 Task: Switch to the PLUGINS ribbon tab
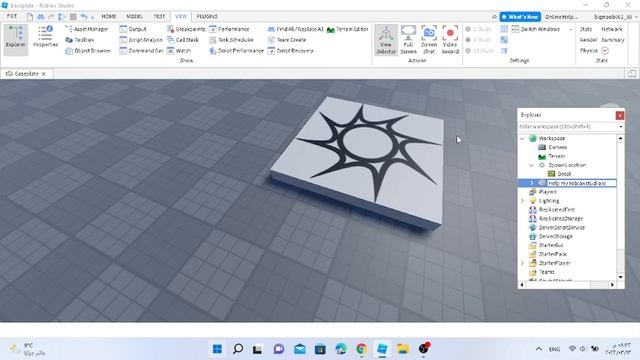[x=207, y=16]
